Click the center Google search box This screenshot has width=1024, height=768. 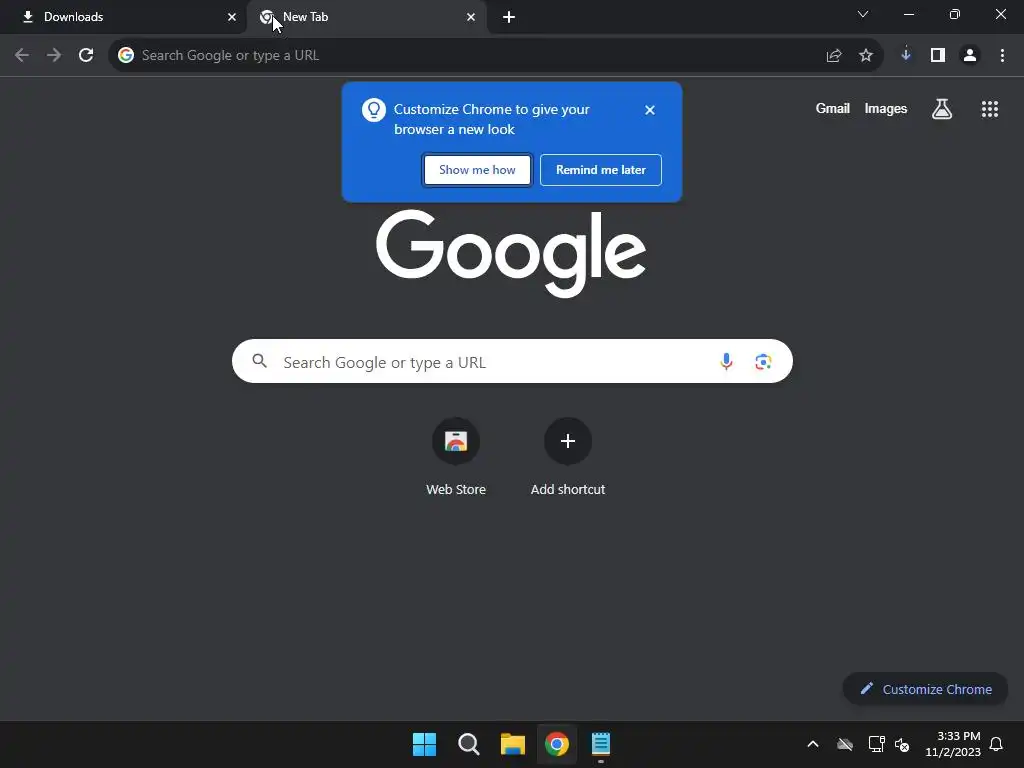(512, 361)
